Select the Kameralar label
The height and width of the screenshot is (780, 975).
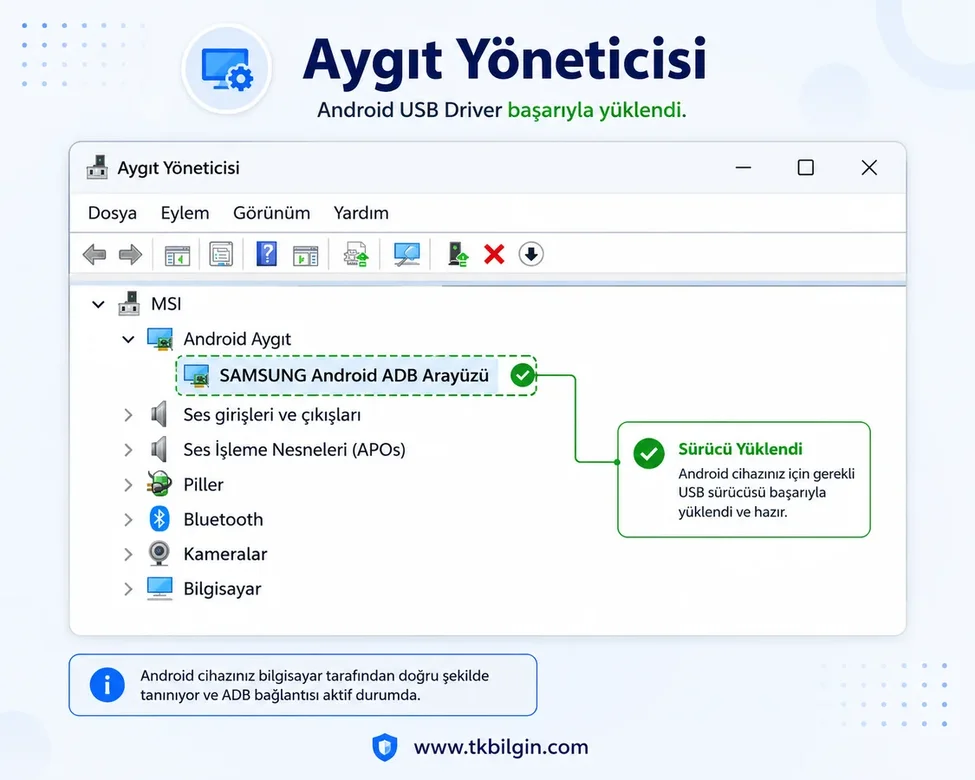225,554
